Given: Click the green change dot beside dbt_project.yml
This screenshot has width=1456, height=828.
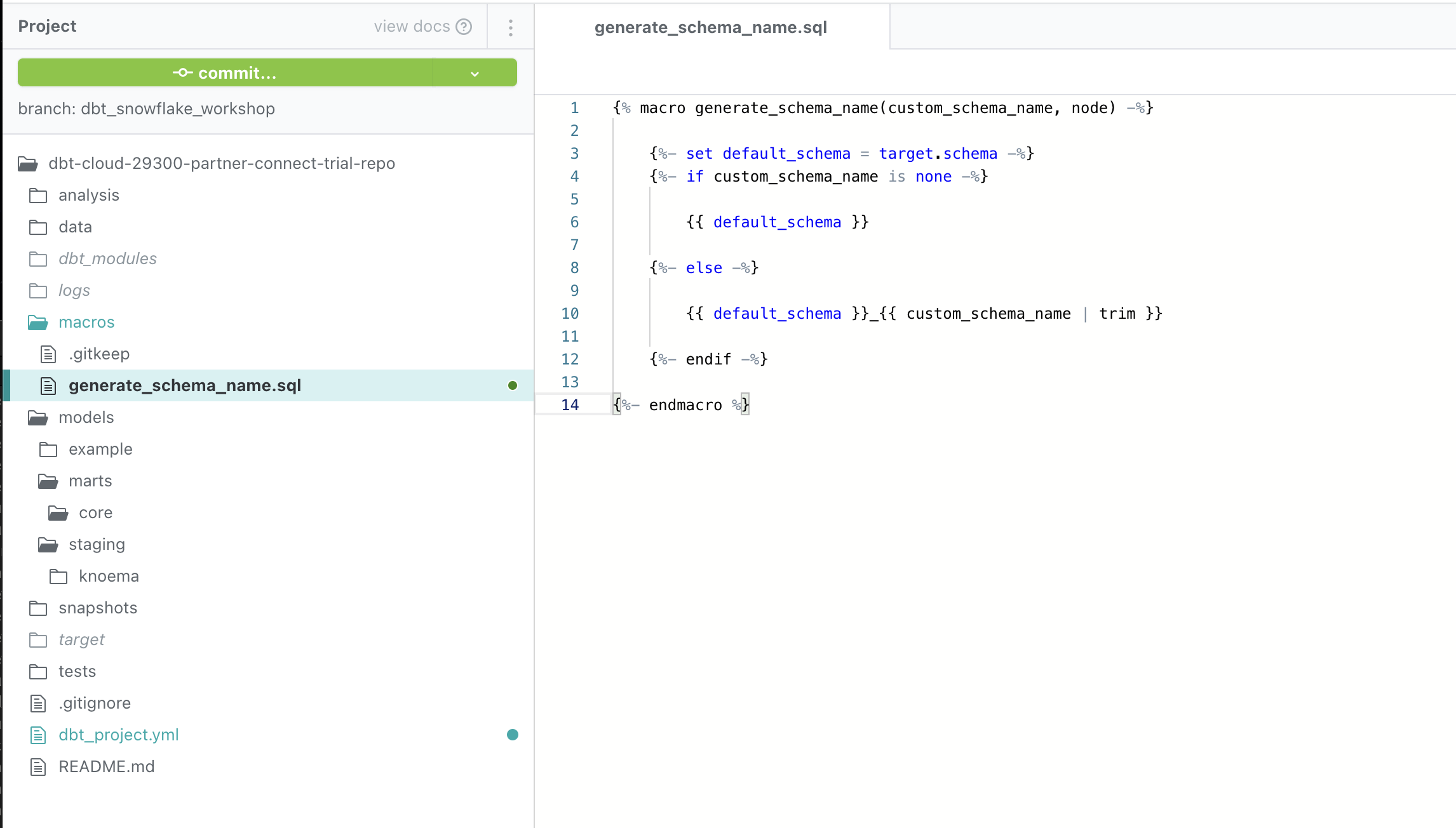Looking at the screenshot, I should [513, 735].
